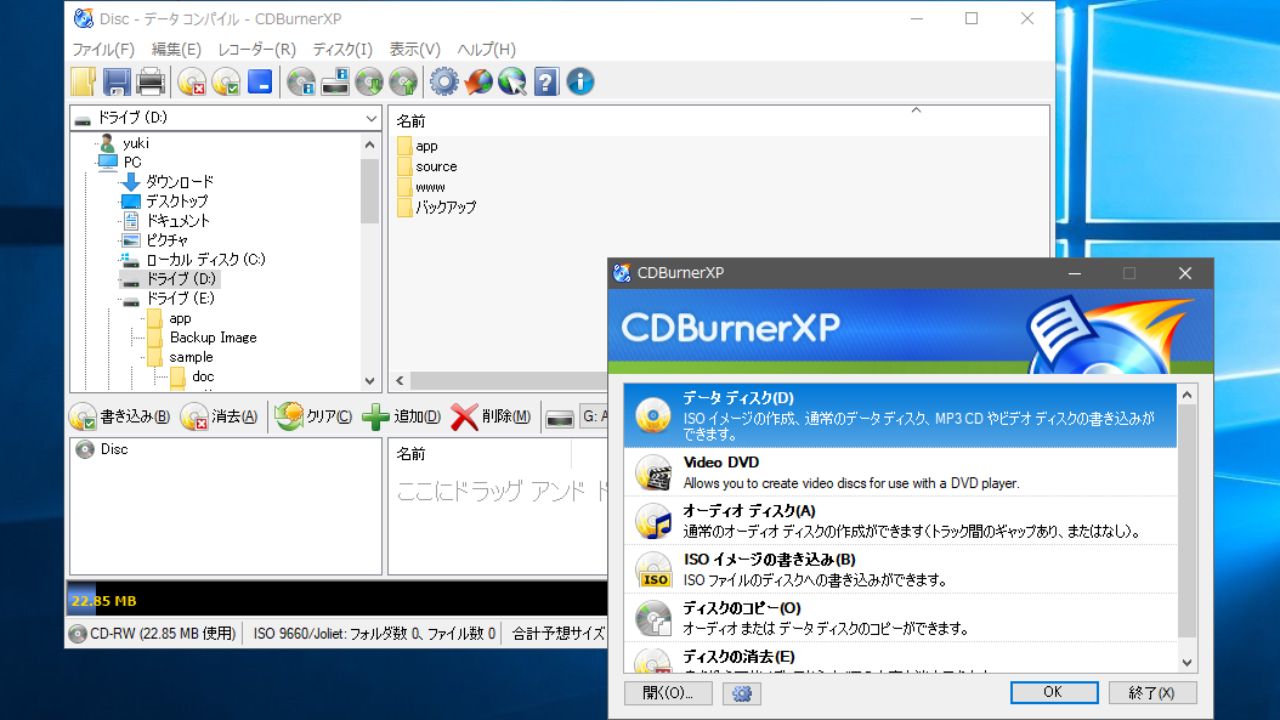Click the 消去(A) erase button

point(220,417)
